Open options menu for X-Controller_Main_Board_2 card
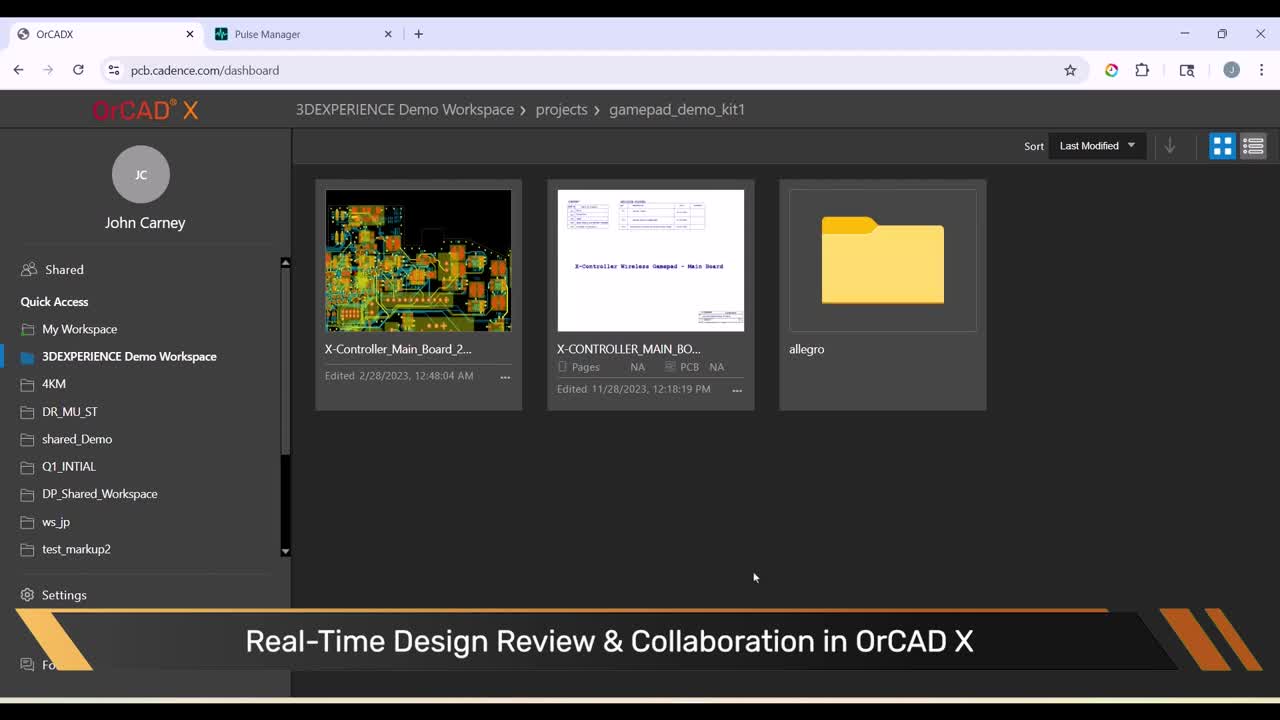 [505, 377]
